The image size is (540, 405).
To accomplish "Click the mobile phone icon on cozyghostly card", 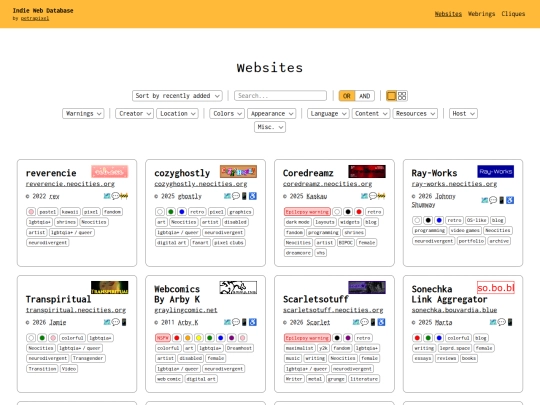I will (x=244, y=196).
